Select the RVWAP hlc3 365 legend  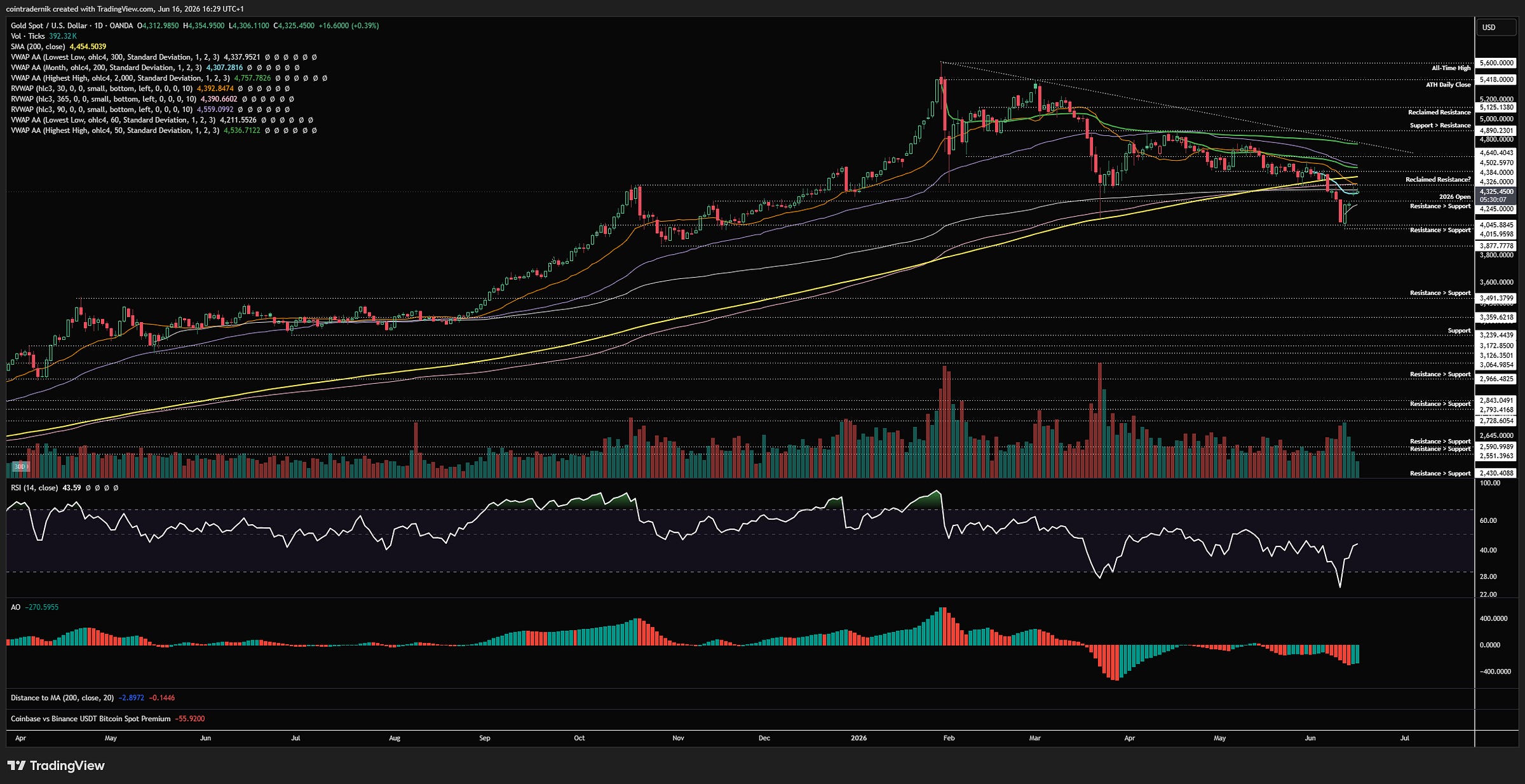point(104,99)
